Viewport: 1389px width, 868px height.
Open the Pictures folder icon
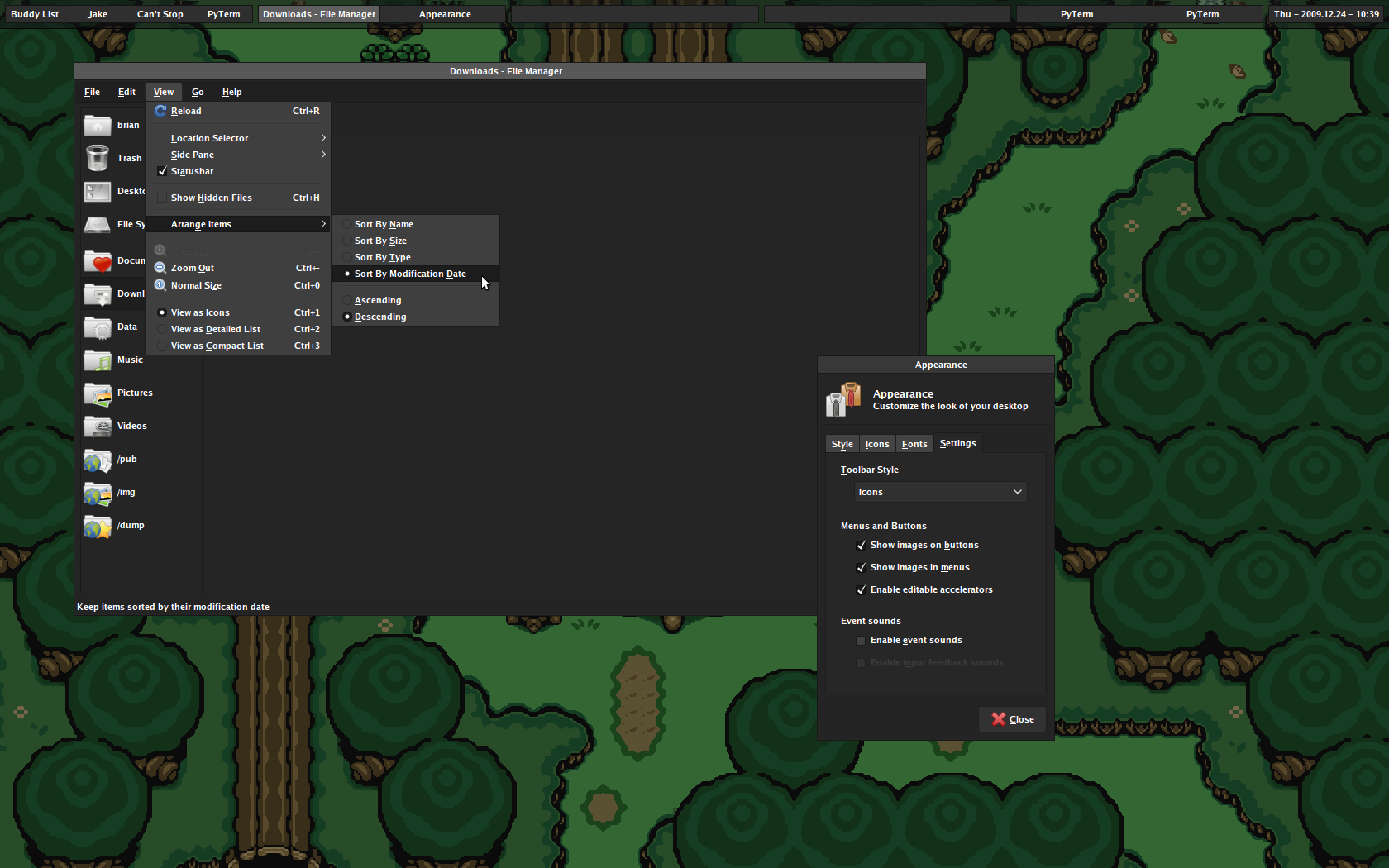tap(98, 393)
